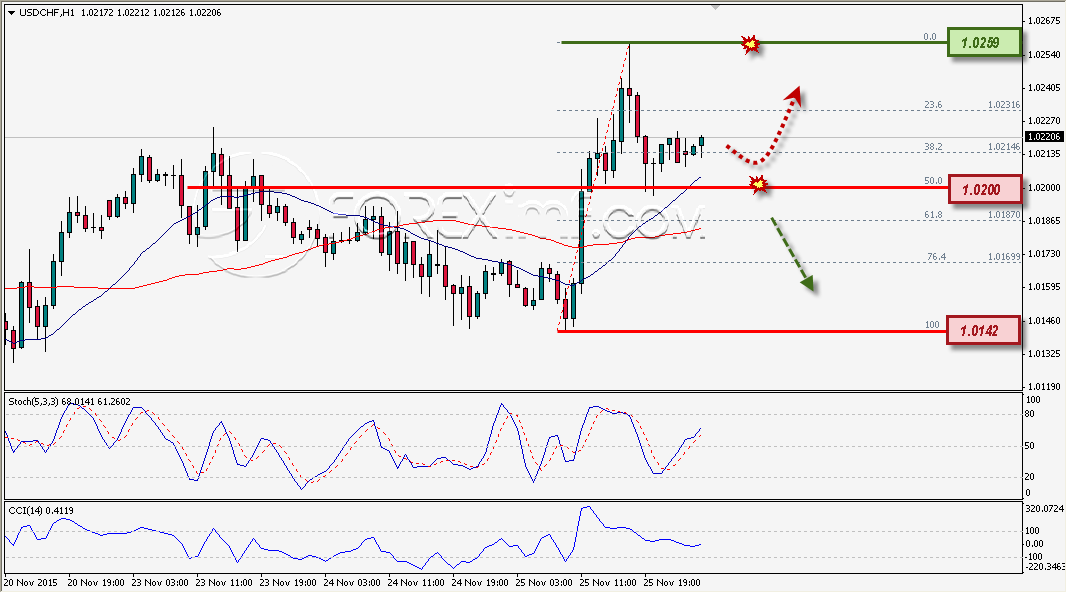Viewport: 1067px width, 593px height.
Task: Click the 1.02540 price axis label
Action: 1044,54
